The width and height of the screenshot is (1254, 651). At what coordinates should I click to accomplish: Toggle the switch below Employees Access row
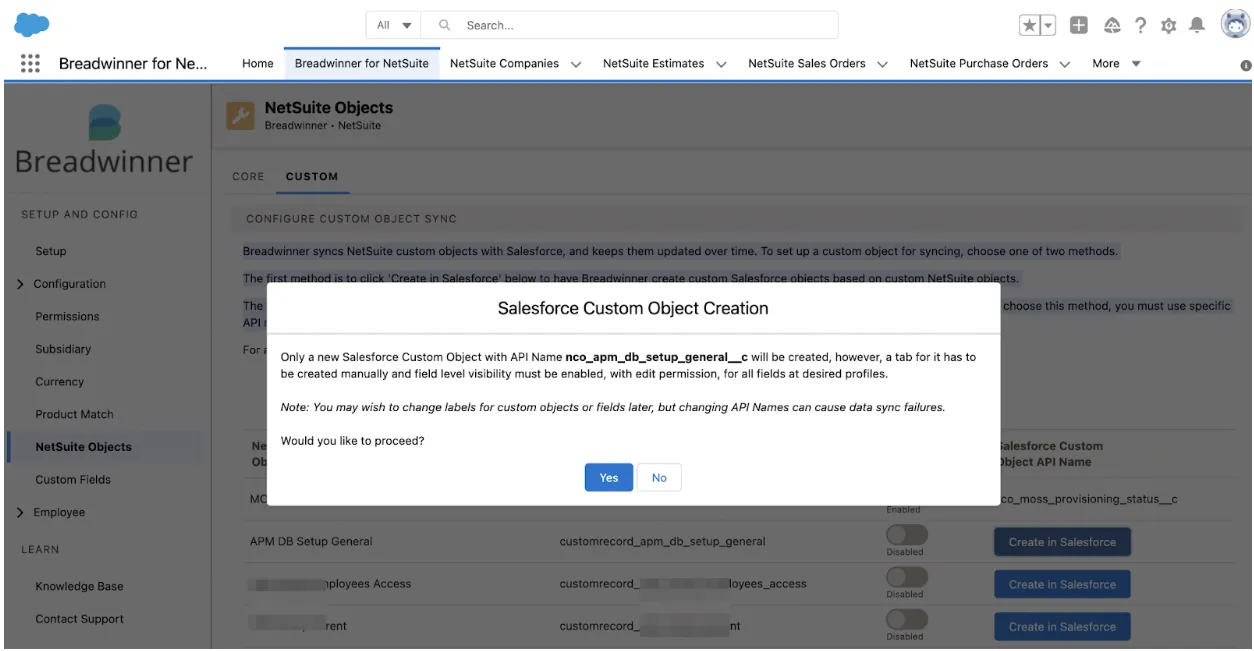[x=907, y=620]
